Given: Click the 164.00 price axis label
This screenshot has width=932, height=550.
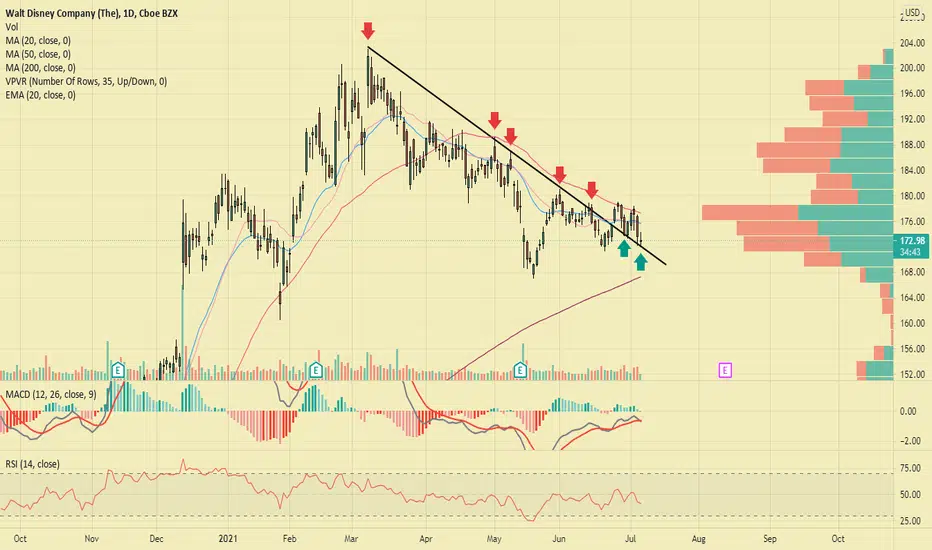Looking at the screenshot, I should (x=912, y=298).
